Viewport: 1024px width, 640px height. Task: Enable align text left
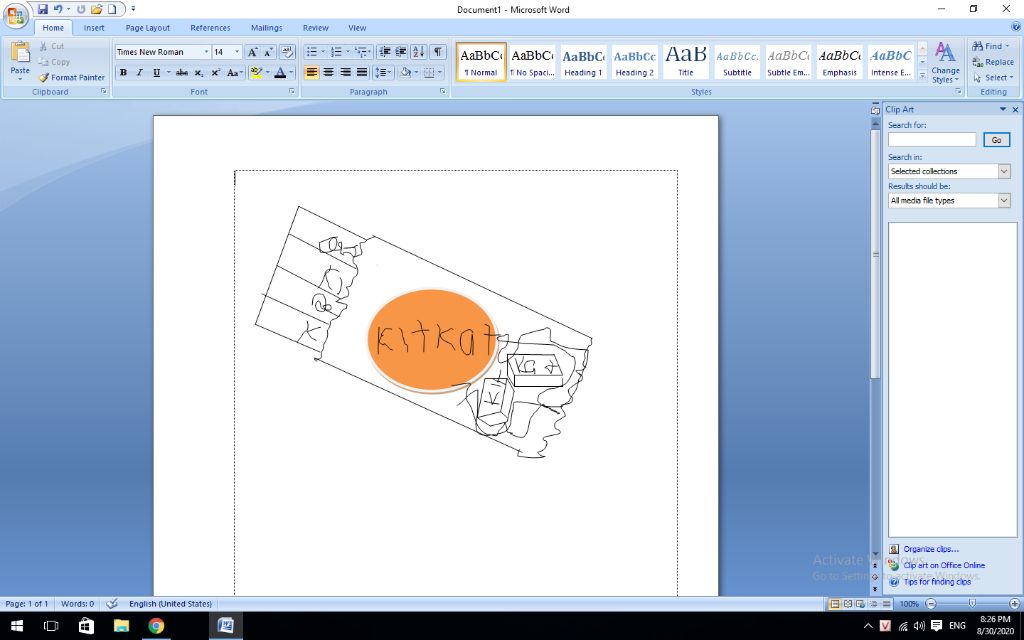[x=312, y=72]
